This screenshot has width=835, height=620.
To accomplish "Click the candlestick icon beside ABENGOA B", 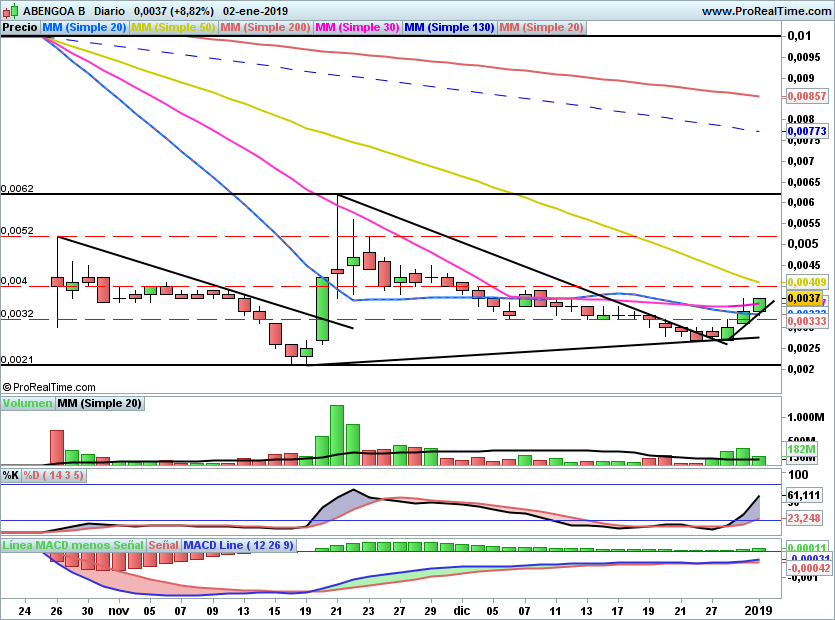I will (11, 10).
